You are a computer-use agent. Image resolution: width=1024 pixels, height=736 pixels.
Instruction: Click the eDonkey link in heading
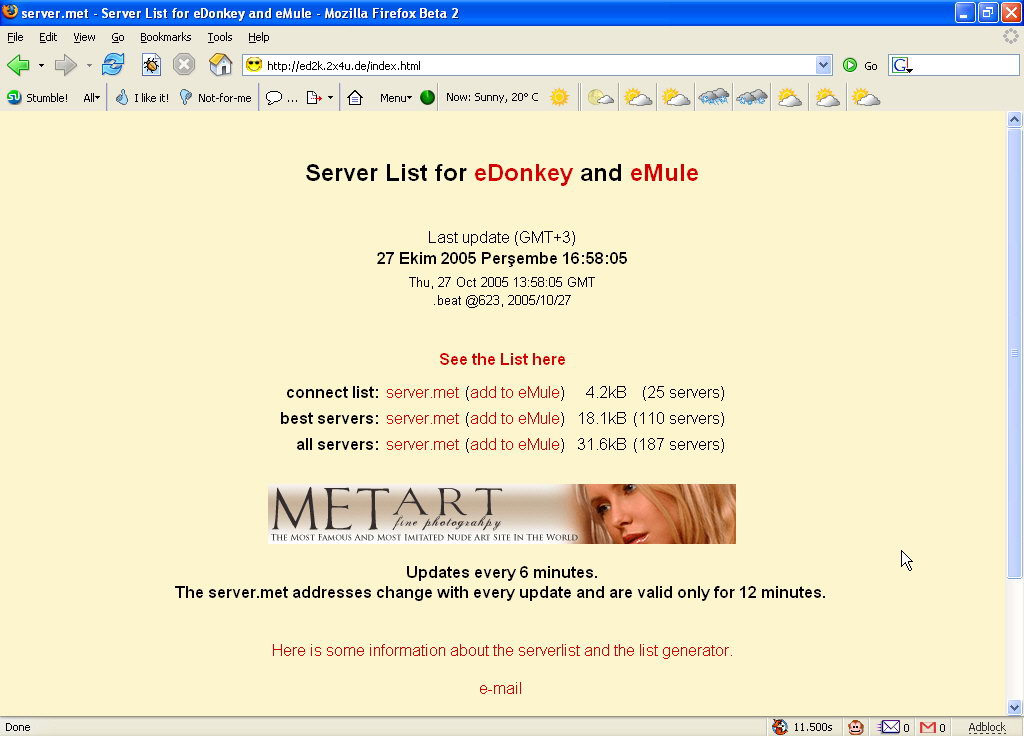(x=523, y=173)
